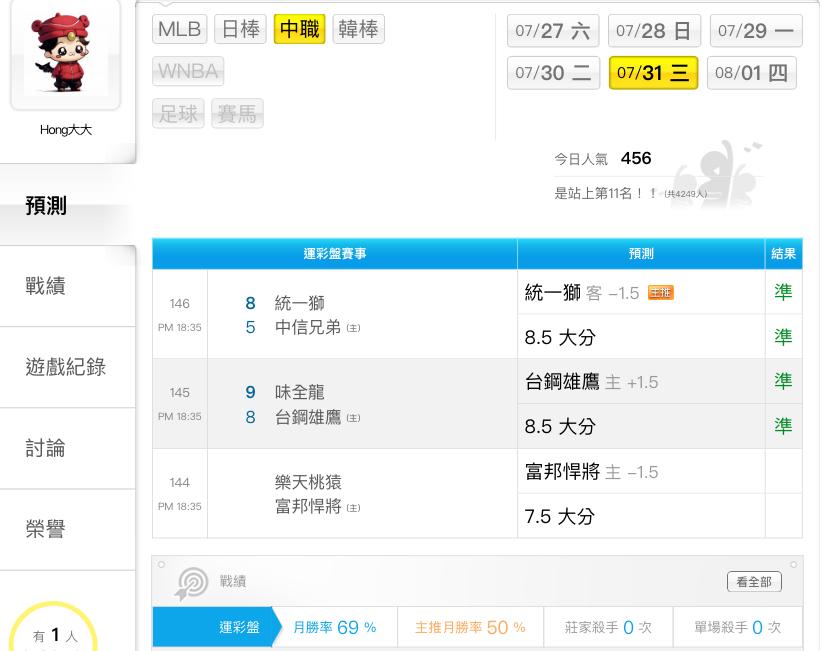
Task: Choose date 07/29 一
Action: tap(756, 31)
